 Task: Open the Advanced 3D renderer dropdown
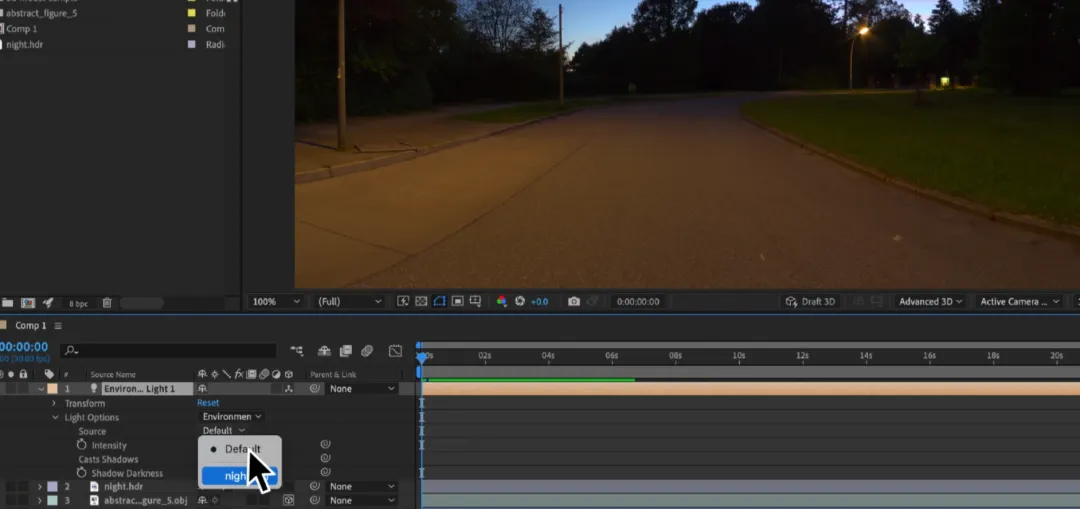(930, 302)
